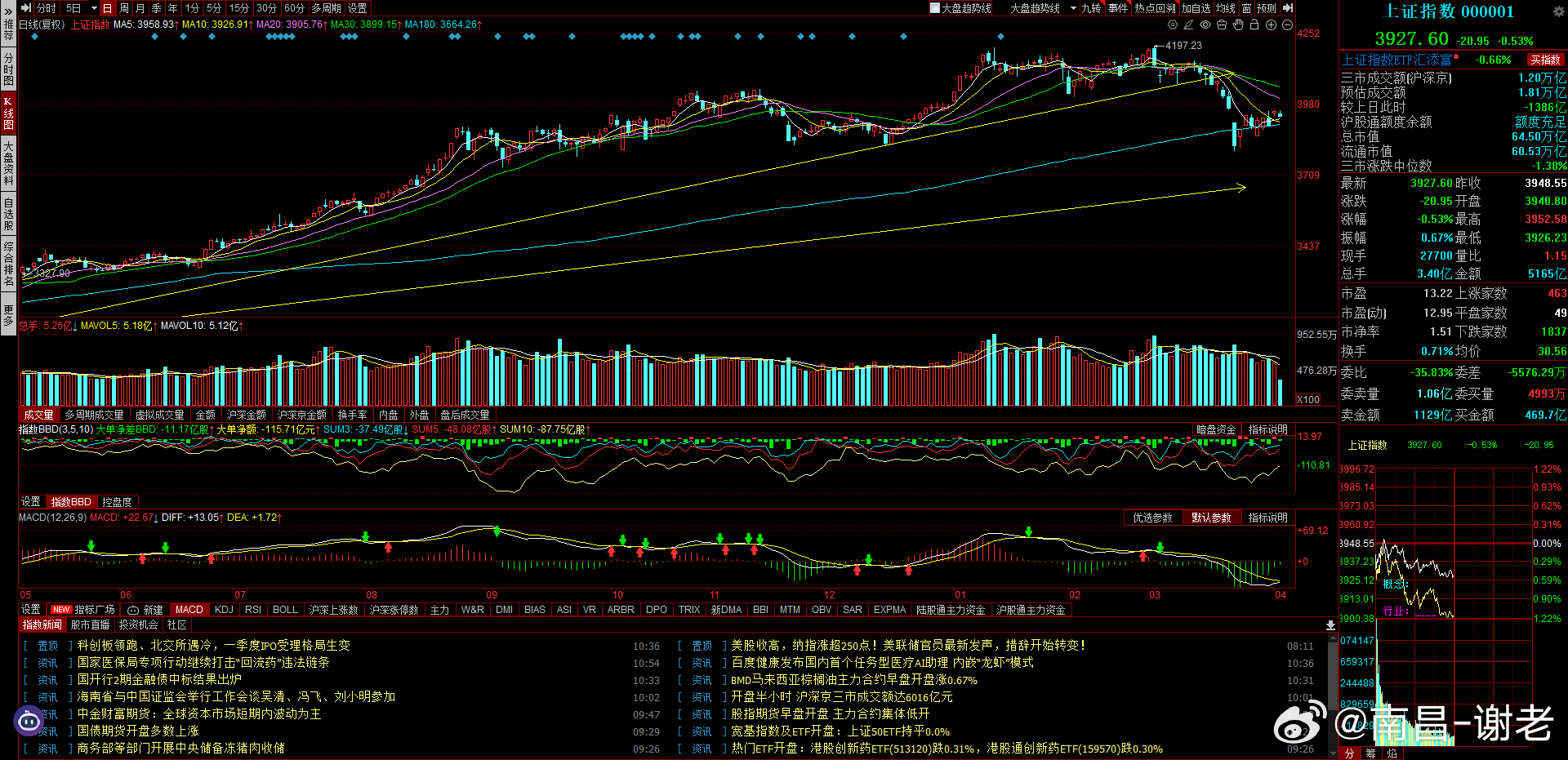Open the 更多 sidebar item

click(x=8, y=314)
